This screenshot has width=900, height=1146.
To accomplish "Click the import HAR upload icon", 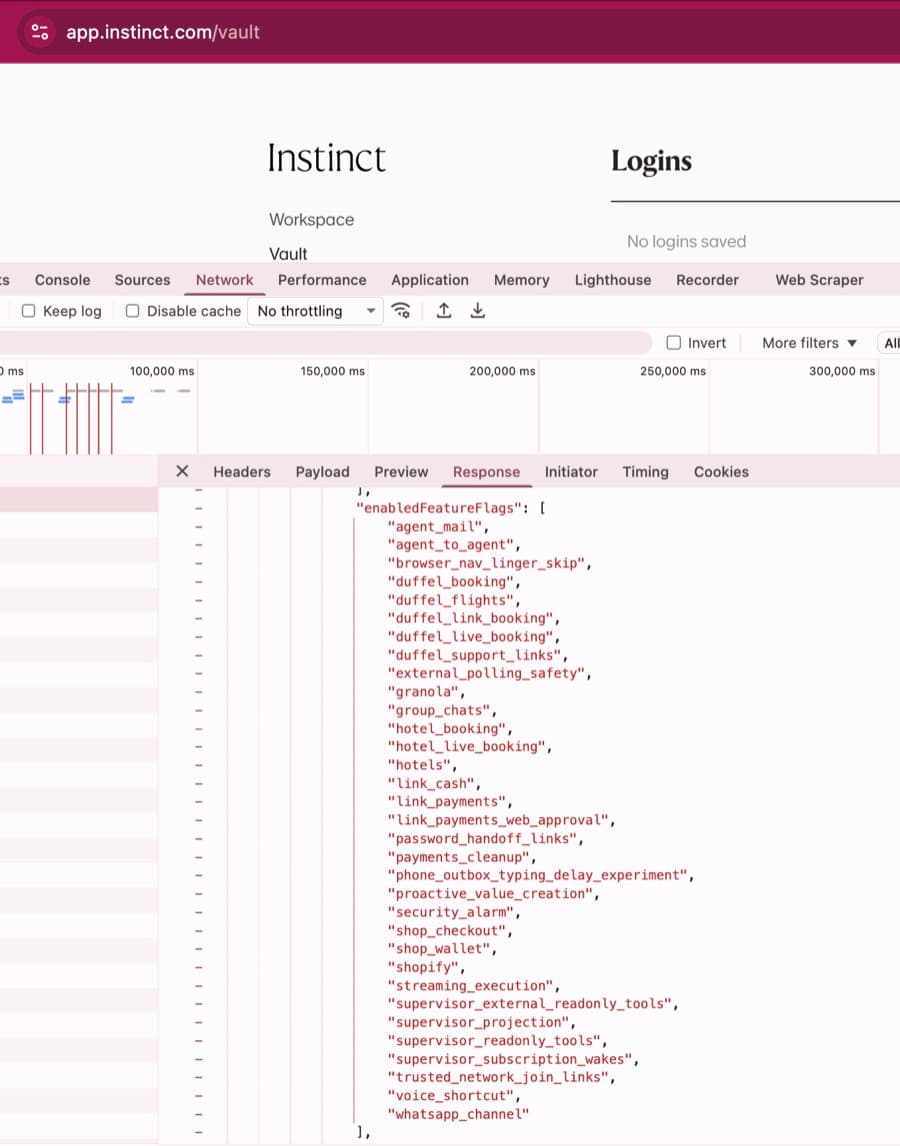I will (444, 311).
